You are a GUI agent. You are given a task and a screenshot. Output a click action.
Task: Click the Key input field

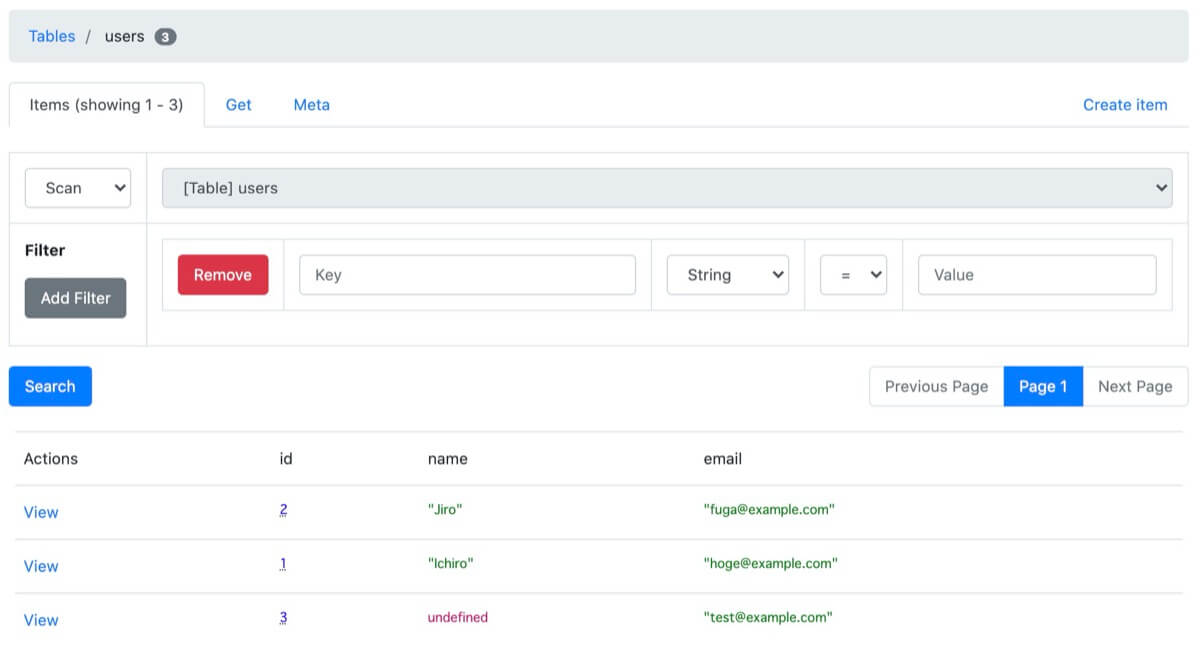467,274
